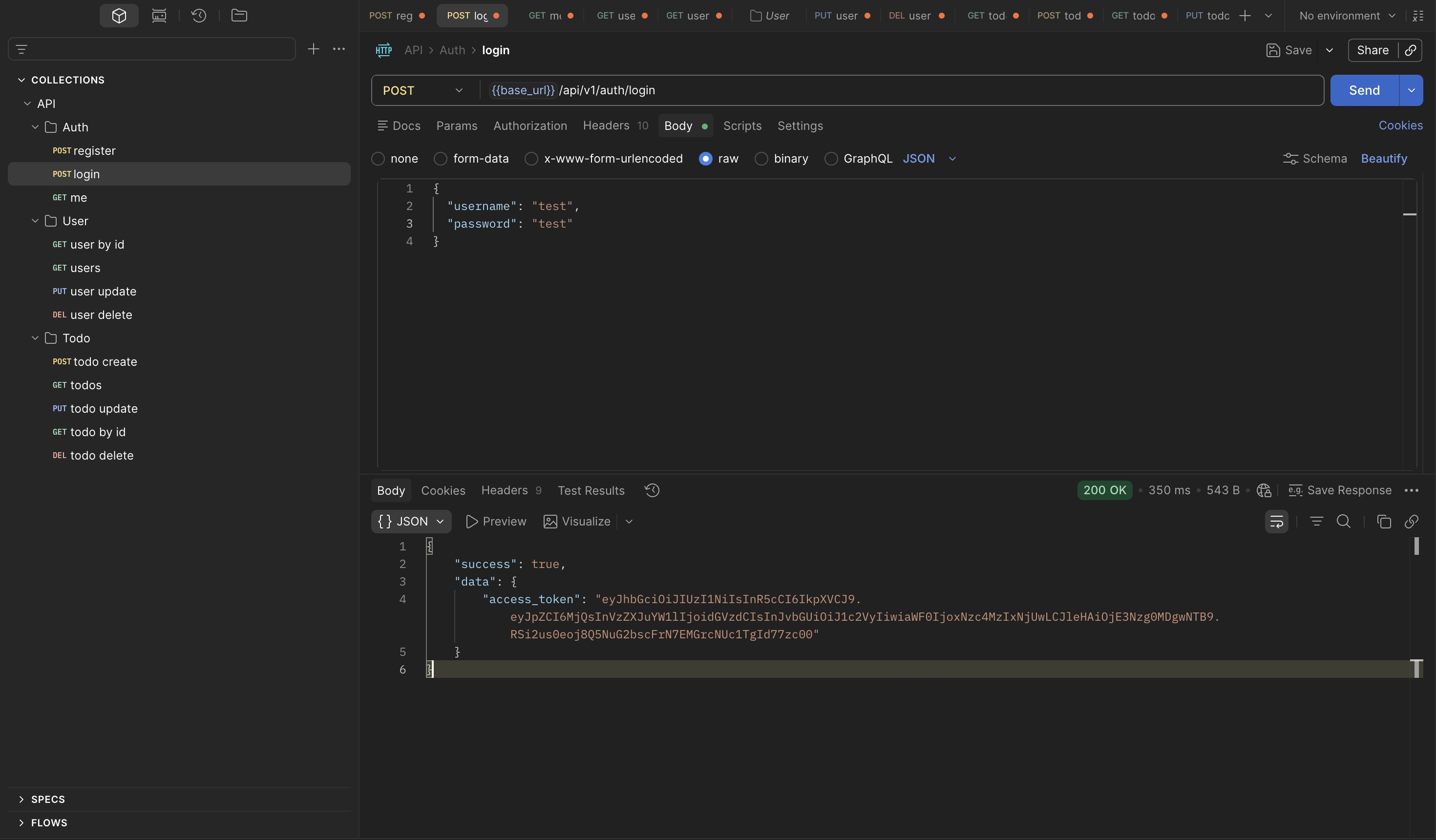Screen dimensions: 1436x840
Task: Open the No environment selector
Action: click(x=1347, y=16)
